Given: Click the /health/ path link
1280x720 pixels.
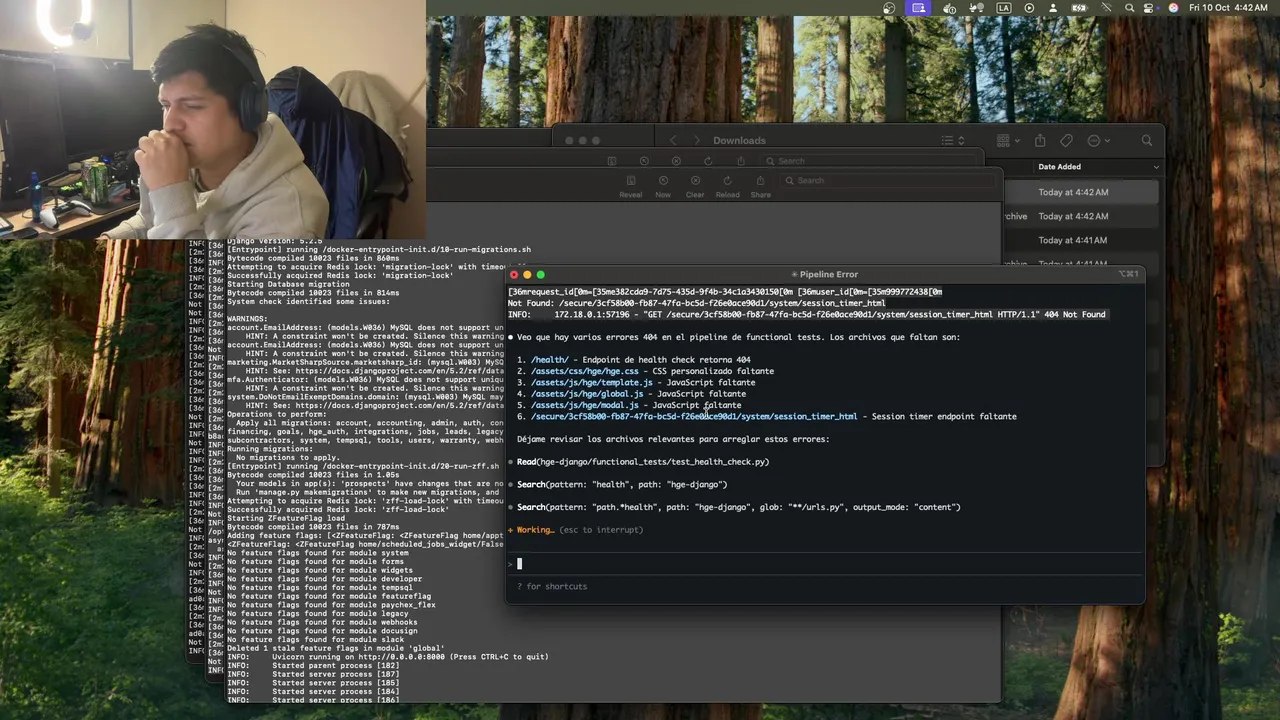Looking at the screenshot, I should 550,360.
